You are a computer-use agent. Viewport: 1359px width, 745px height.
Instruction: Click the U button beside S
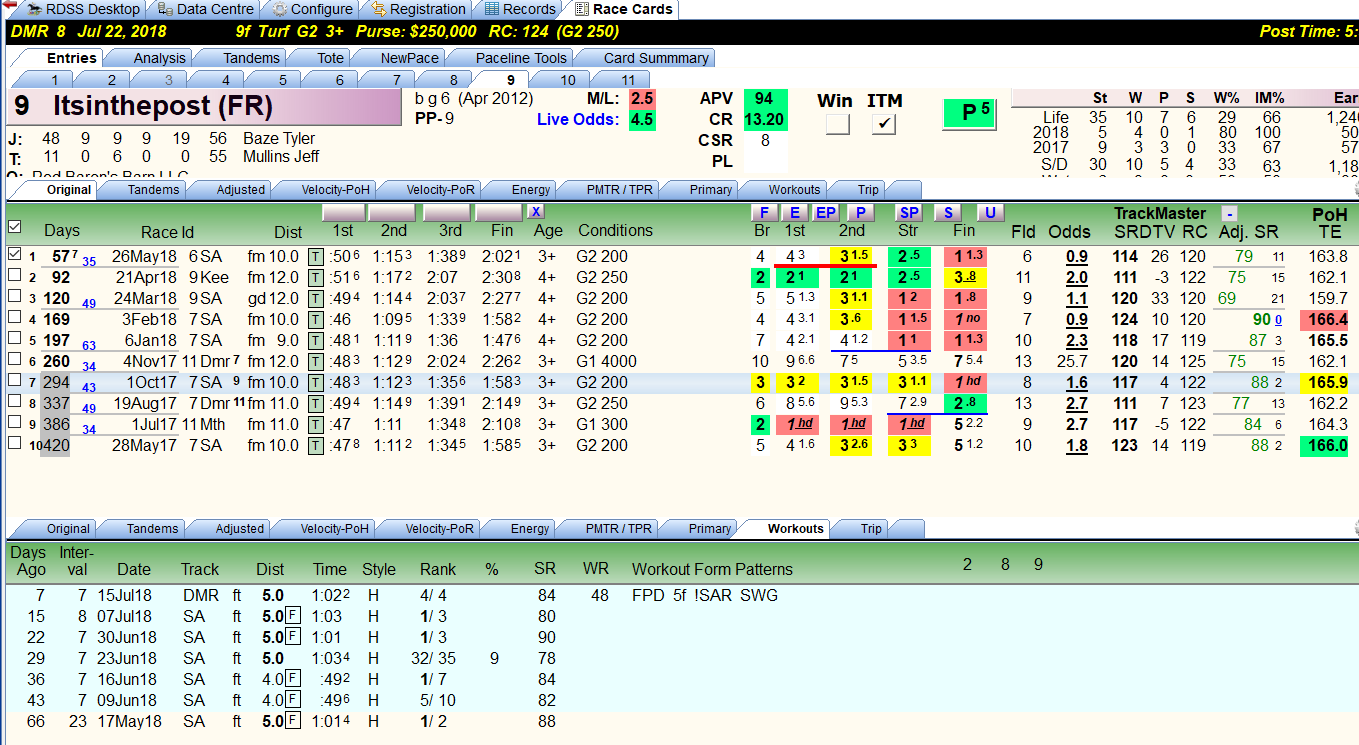pos(990,212)
